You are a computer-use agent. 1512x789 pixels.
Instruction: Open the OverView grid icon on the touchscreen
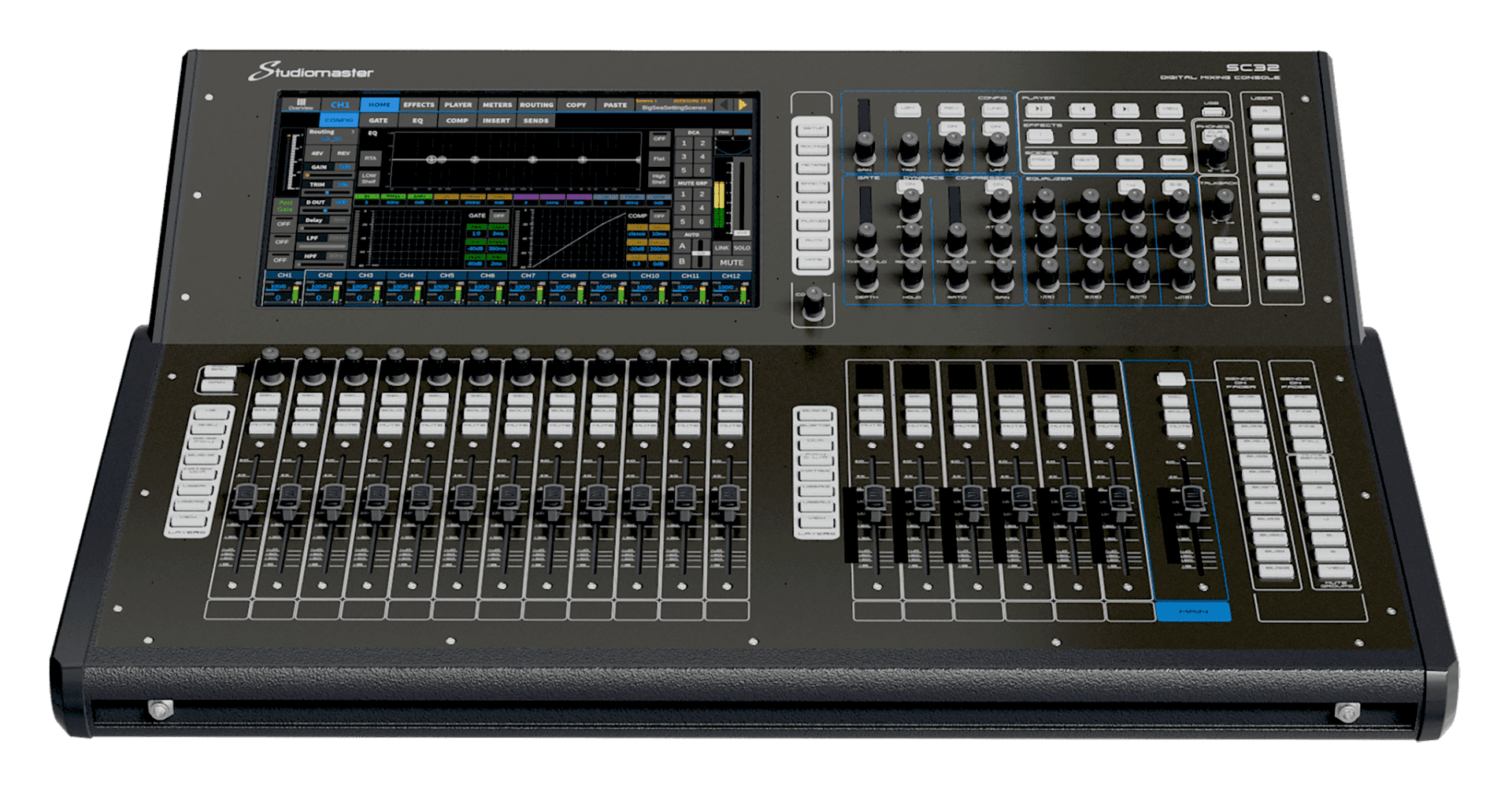pyautogui.click(x=302, y=103)
